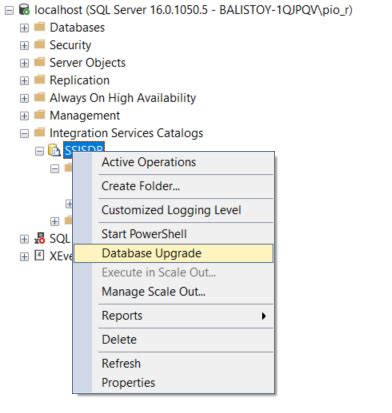
Task: Click the Always On High Availability folder icon
Action: pyautogui.click(x=40, y=97)
